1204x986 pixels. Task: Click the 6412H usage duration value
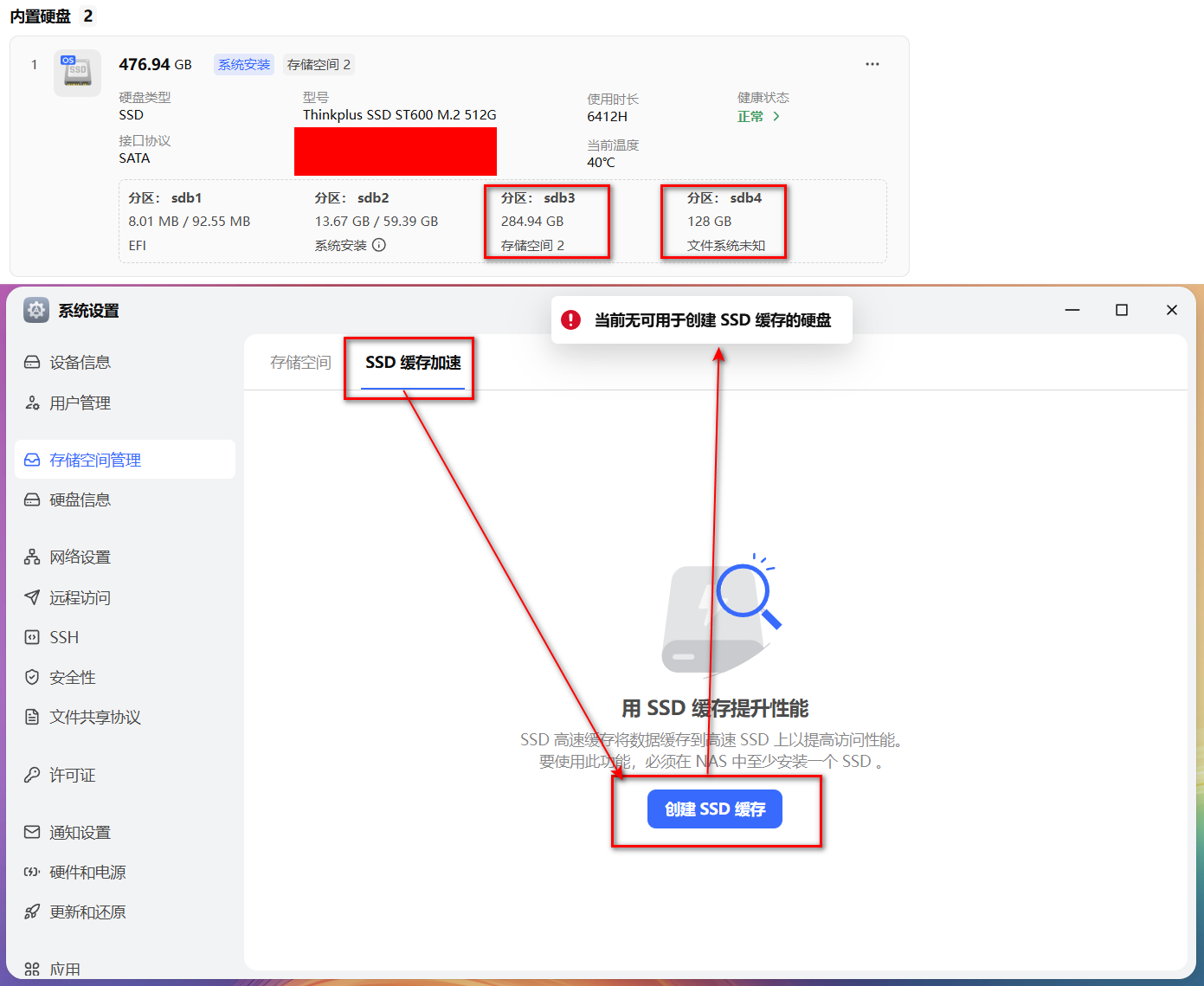[x=608, y=117]
